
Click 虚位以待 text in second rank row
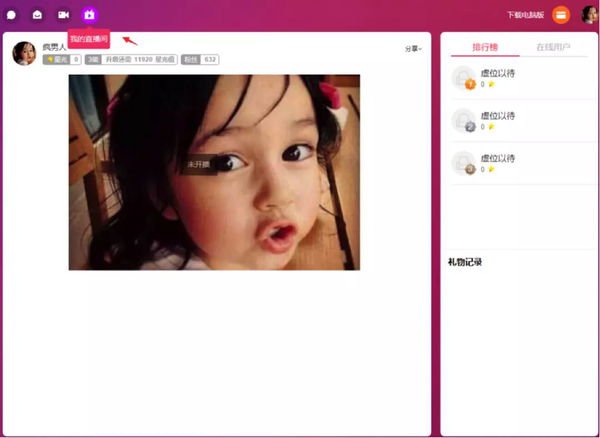[498, 116]
